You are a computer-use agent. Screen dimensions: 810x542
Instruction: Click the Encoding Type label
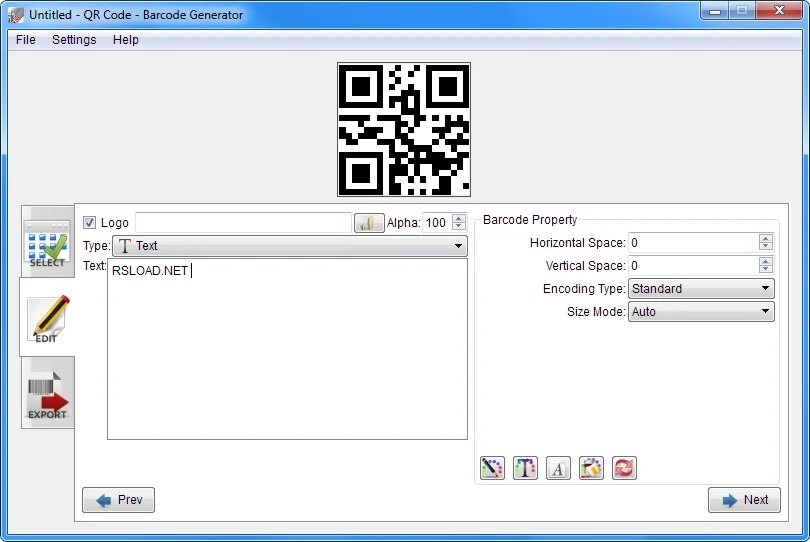pos(584,288)
